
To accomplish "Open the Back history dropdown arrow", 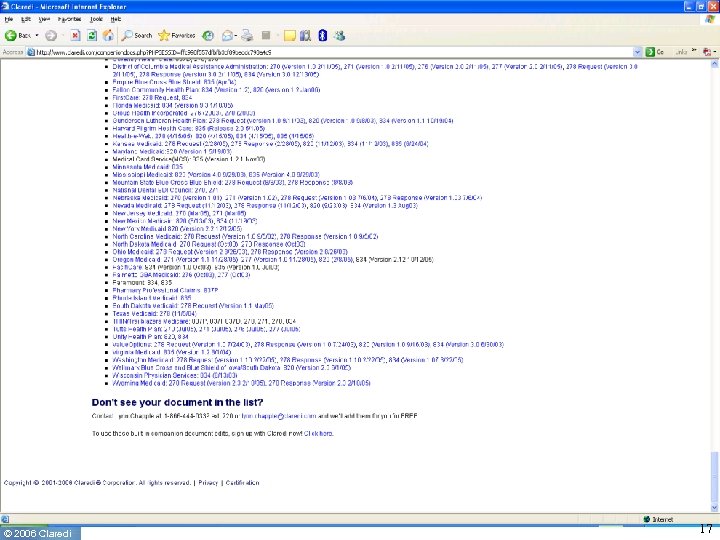I will [x=37, y=35].
